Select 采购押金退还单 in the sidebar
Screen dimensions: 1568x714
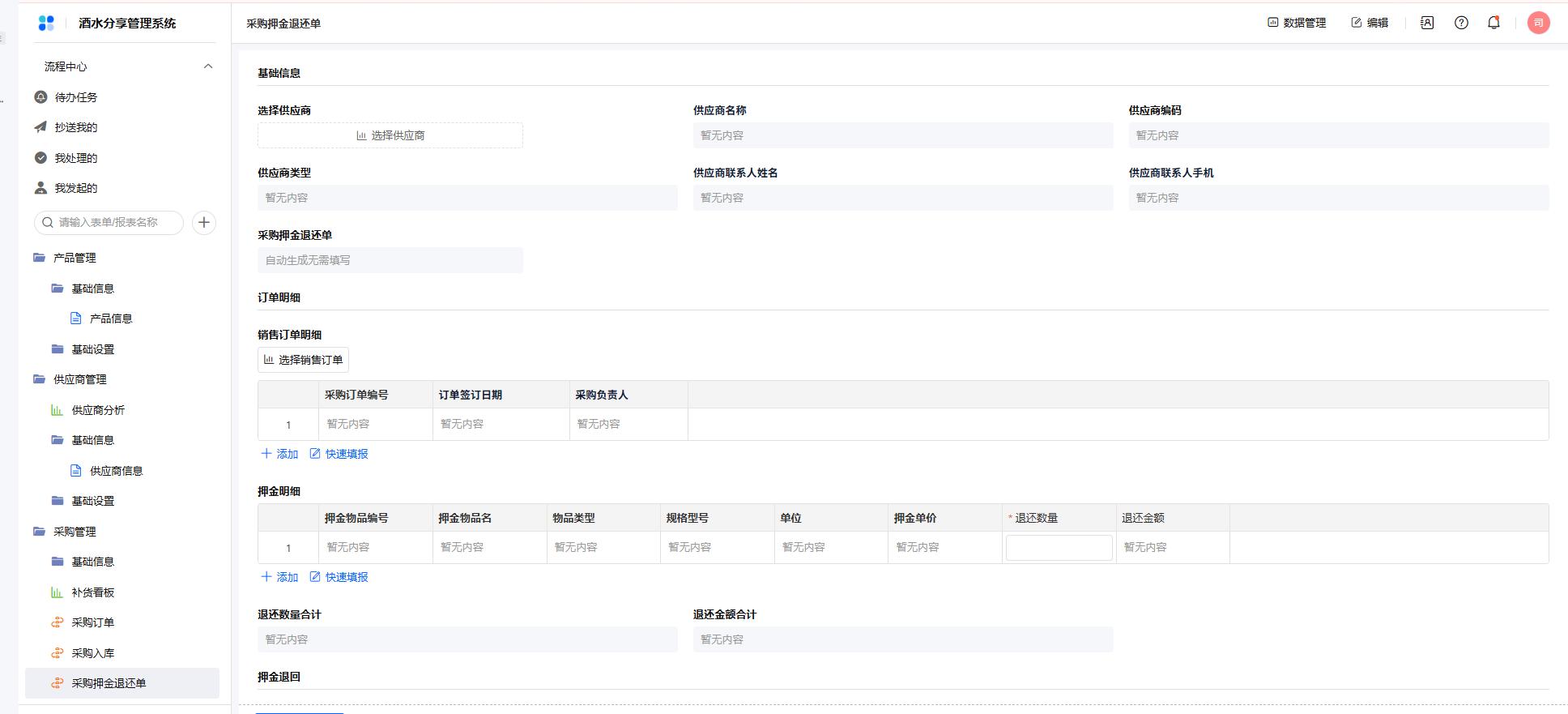pyautogui.click(x=122, y=683)
